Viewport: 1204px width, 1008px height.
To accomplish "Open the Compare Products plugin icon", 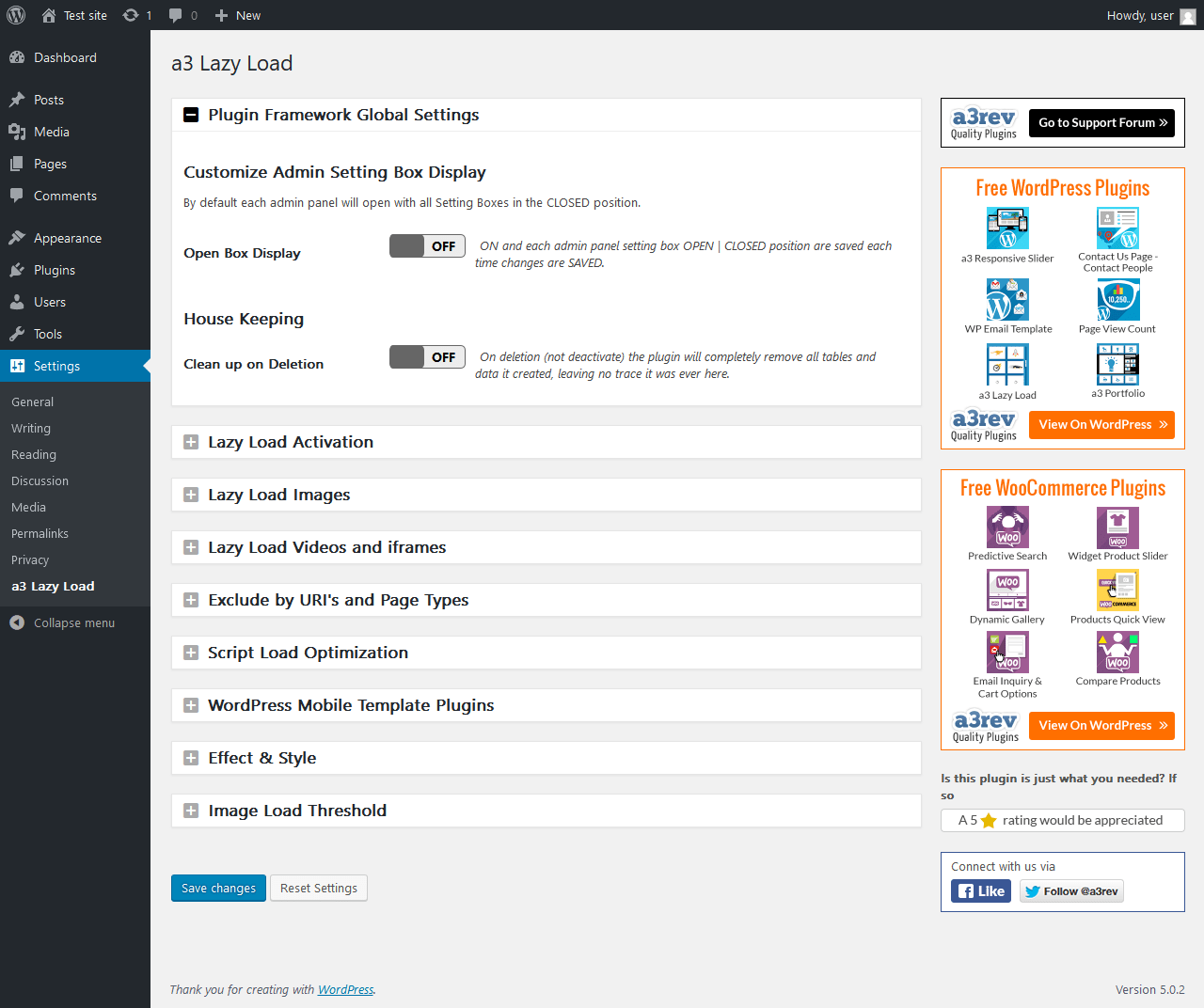I will pos(1117,653).
